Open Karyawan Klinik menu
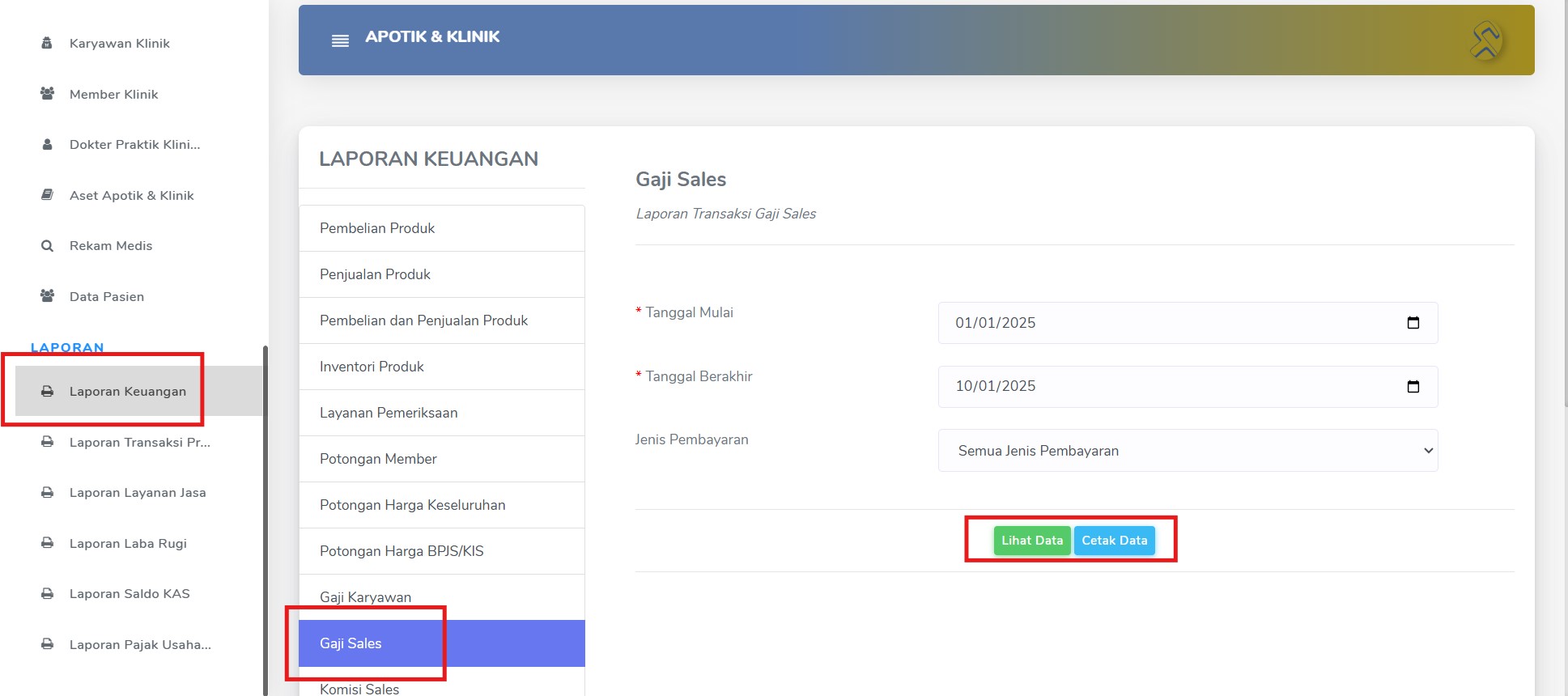 tap(119, 43)
